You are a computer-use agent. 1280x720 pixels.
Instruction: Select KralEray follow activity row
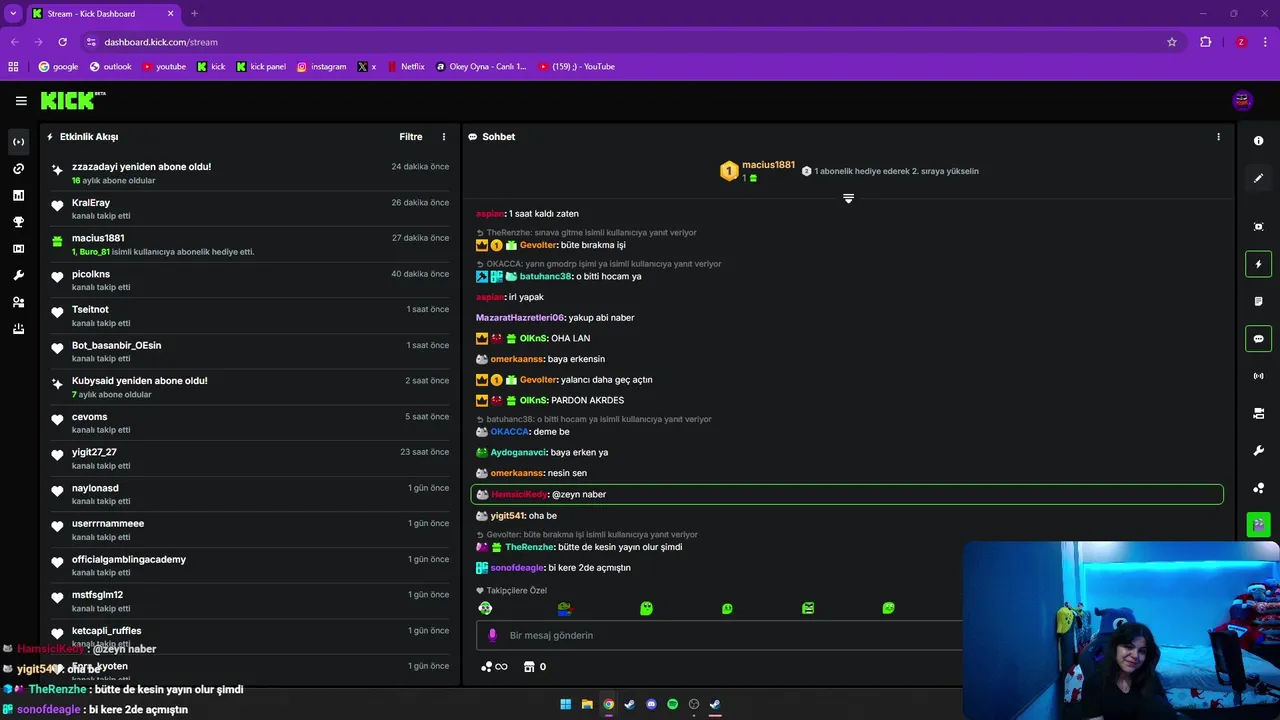(250, 209)
